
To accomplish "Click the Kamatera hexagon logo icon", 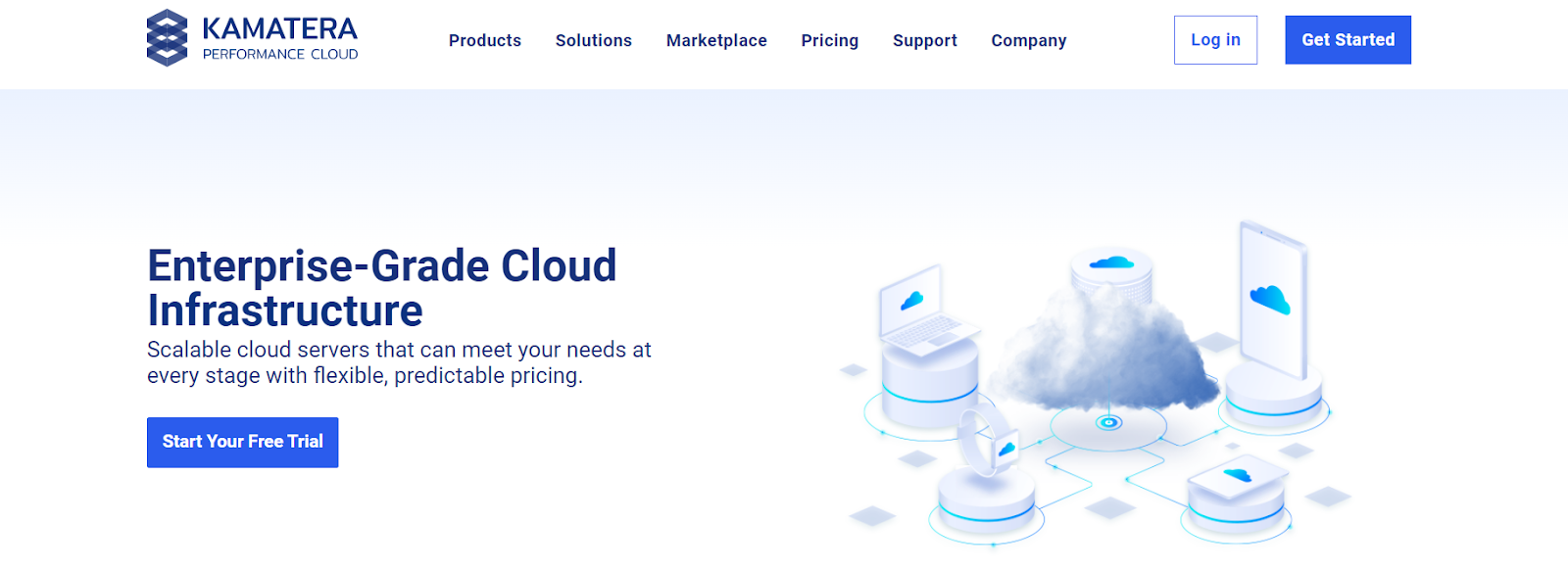I will click(167, 38).
